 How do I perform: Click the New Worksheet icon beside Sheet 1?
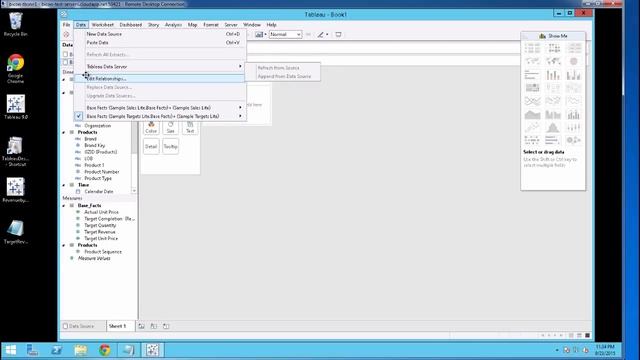pyautogui.click(x=141, y=326)
